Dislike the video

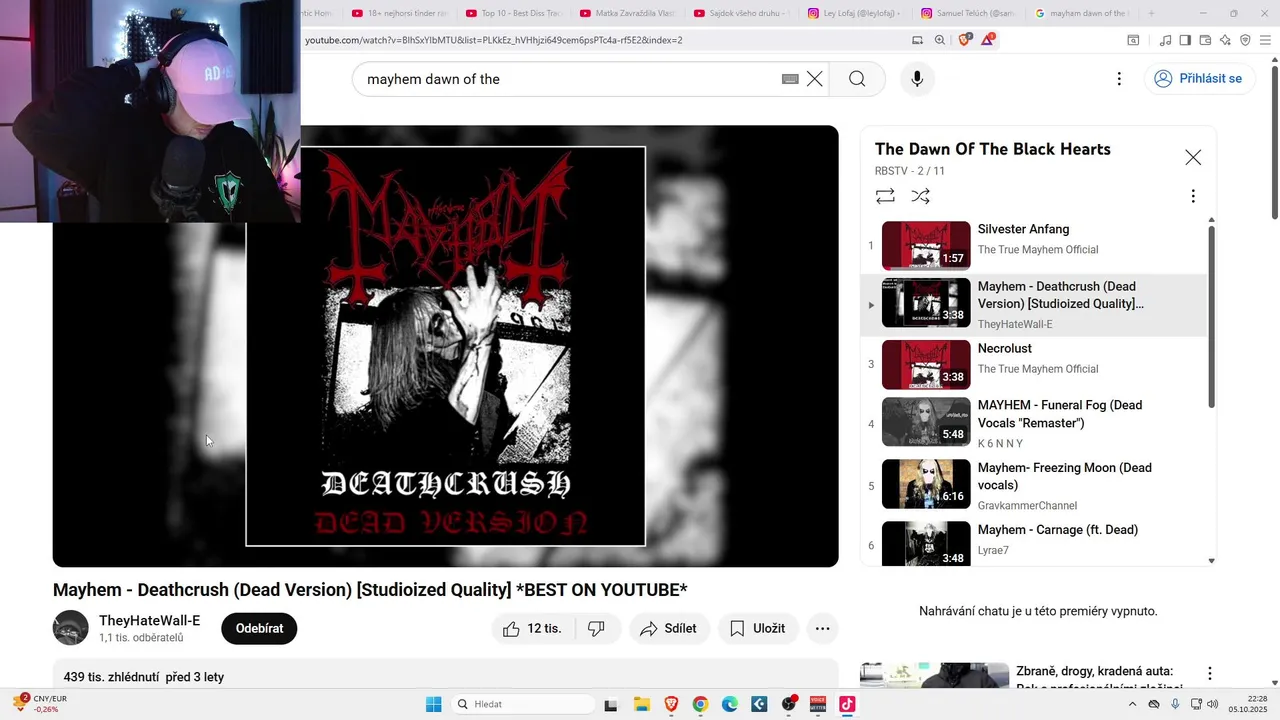597,629
